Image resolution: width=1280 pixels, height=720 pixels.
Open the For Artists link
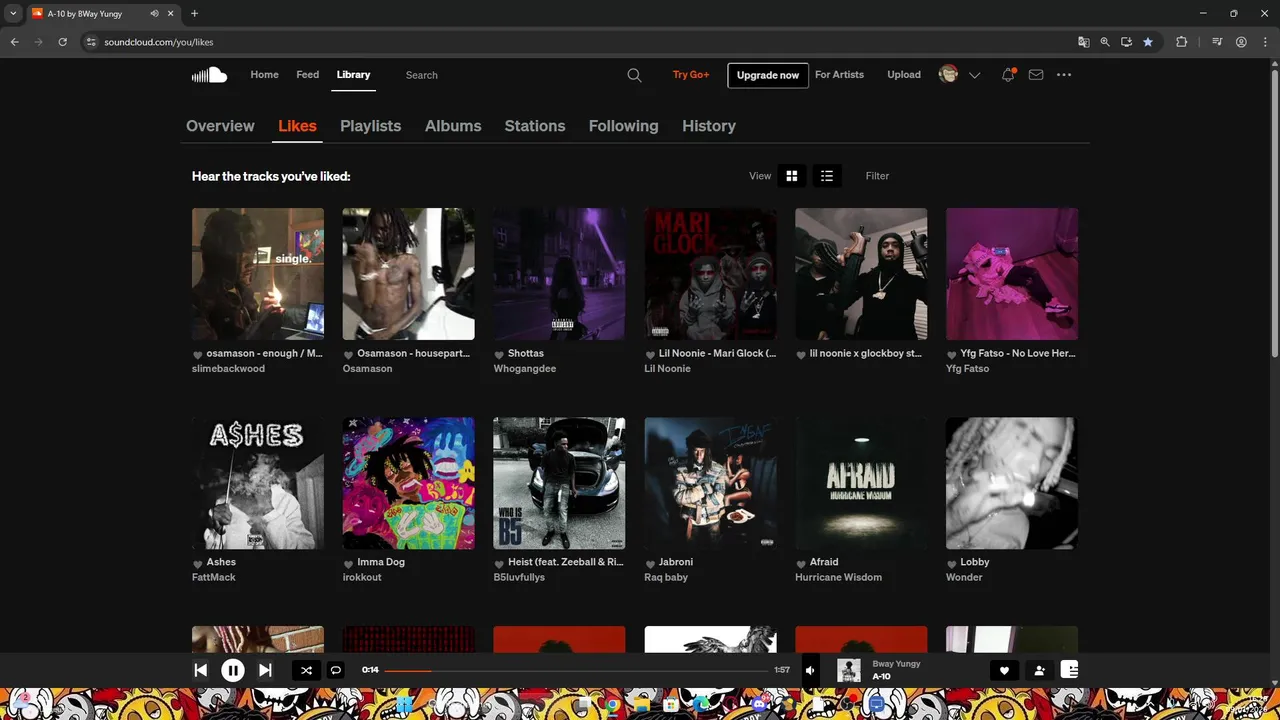coord(839,75)
